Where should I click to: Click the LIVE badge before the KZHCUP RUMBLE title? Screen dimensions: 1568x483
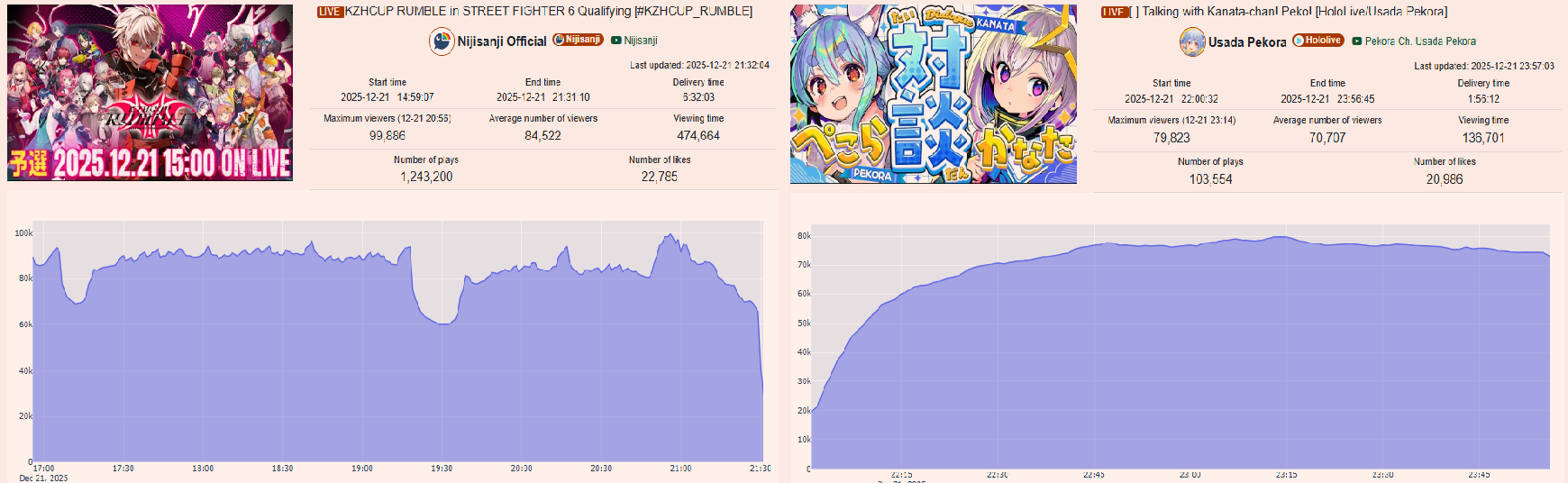coord(330,12)
